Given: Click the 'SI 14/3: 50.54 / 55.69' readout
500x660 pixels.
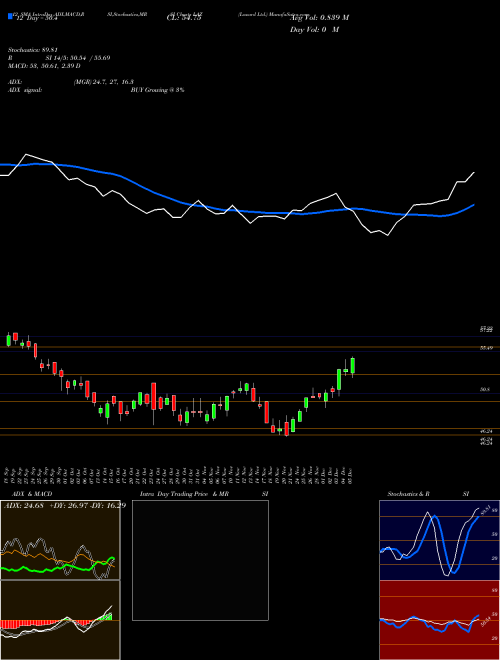Looking at the screenshot, I should click(78, 58).
